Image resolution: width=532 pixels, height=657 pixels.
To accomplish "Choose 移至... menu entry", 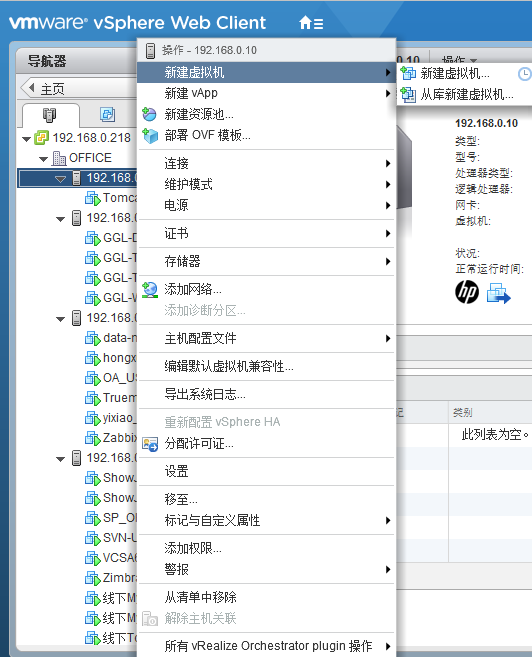I will [266, 499].
